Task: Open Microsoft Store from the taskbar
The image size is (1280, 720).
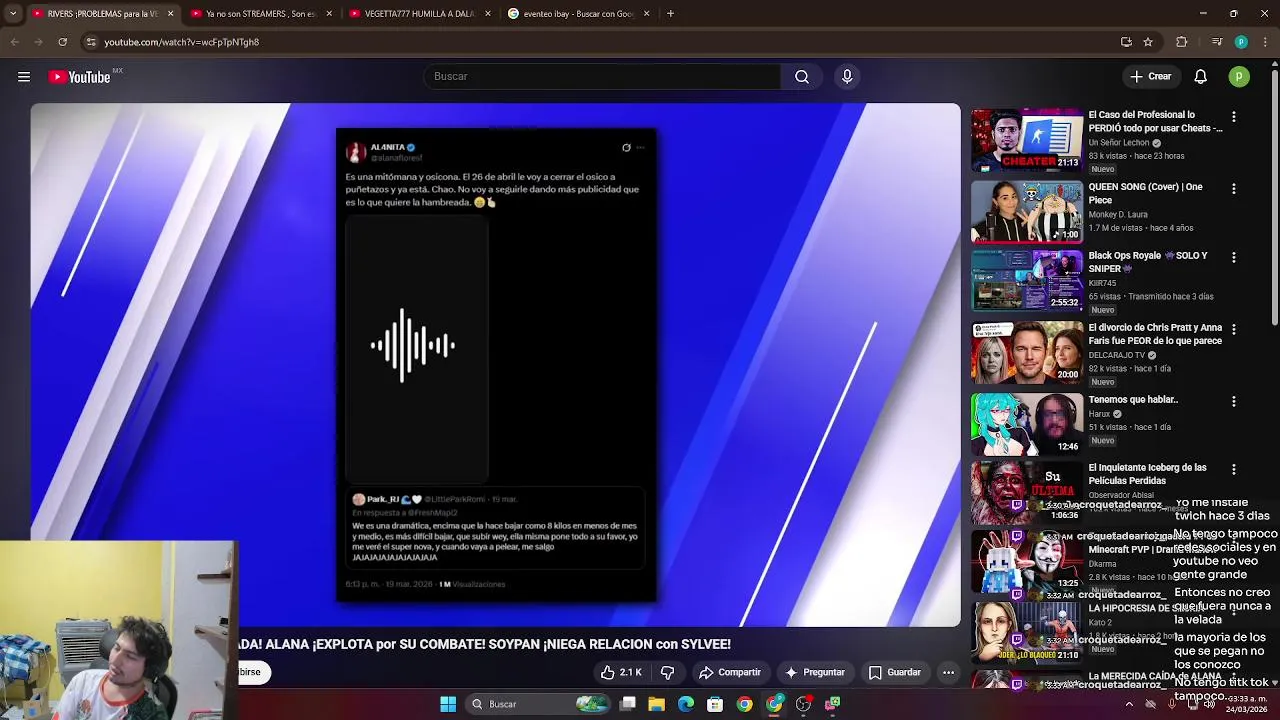Action: 715,704
